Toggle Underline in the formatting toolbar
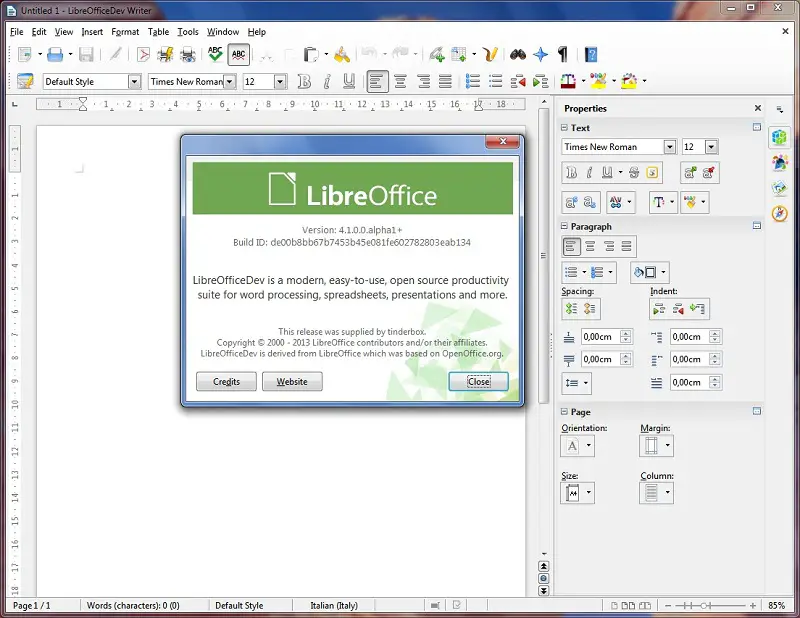This screenshot has height=618, width=800. pos(349,81)
